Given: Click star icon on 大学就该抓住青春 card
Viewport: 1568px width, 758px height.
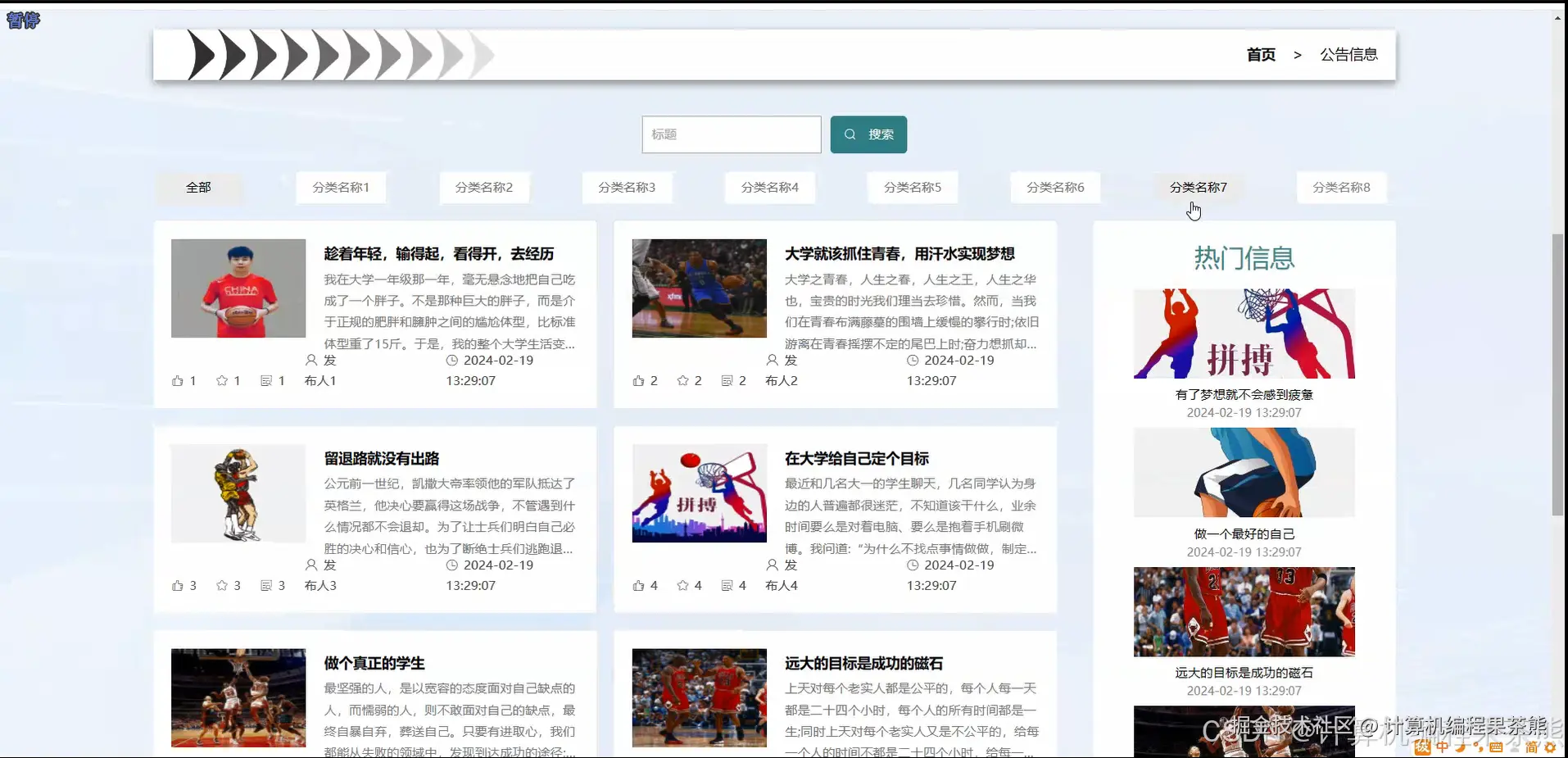Looking at the screenshot, I should [683, 381].
